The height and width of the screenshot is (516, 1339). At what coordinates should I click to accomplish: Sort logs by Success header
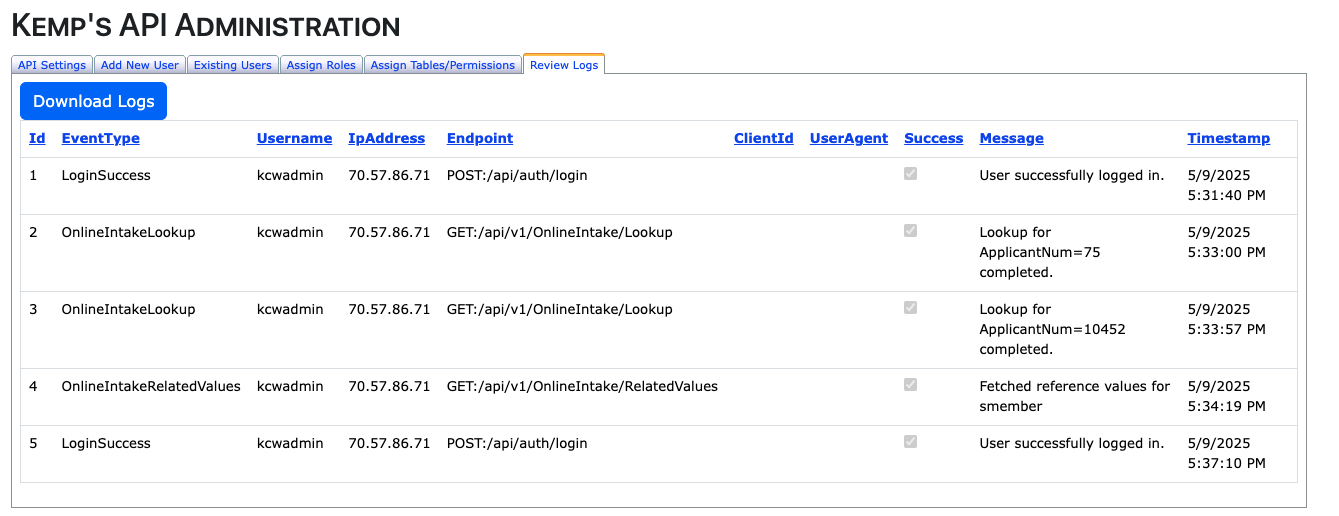933,139
